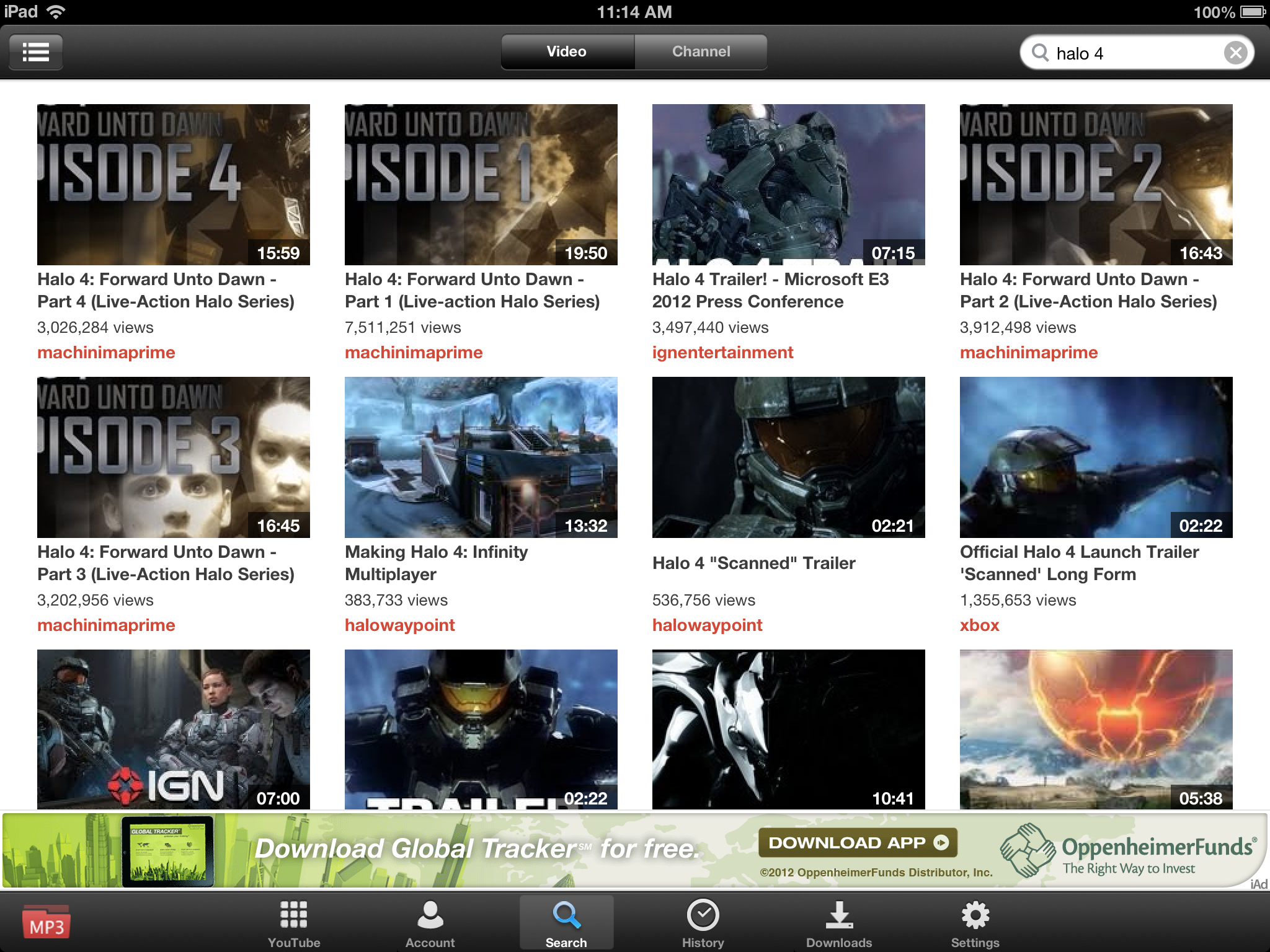This screenshot has width=1270, height=952.
Task: Select the '3,912,498 views' text
Action: 1018,327
